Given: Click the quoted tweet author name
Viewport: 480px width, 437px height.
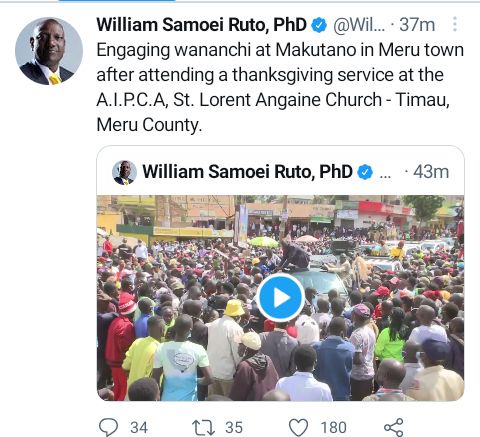Looking at the screenshot, I should pos(248,172).
